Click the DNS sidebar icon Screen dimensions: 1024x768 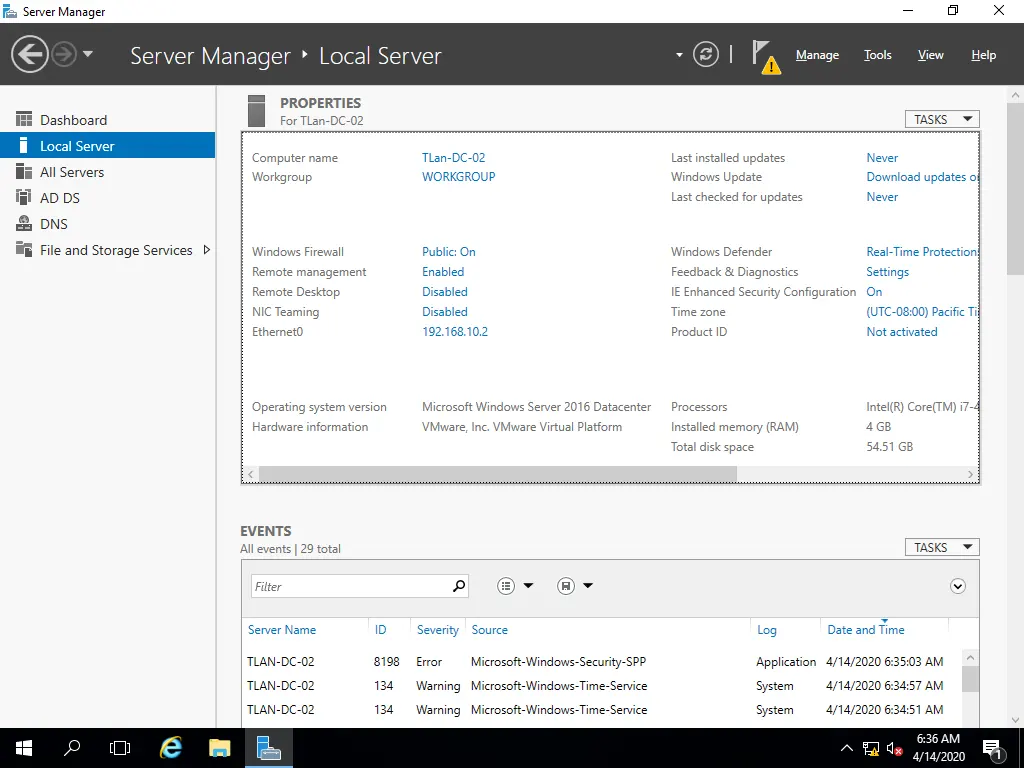click(x=24, y=223)
